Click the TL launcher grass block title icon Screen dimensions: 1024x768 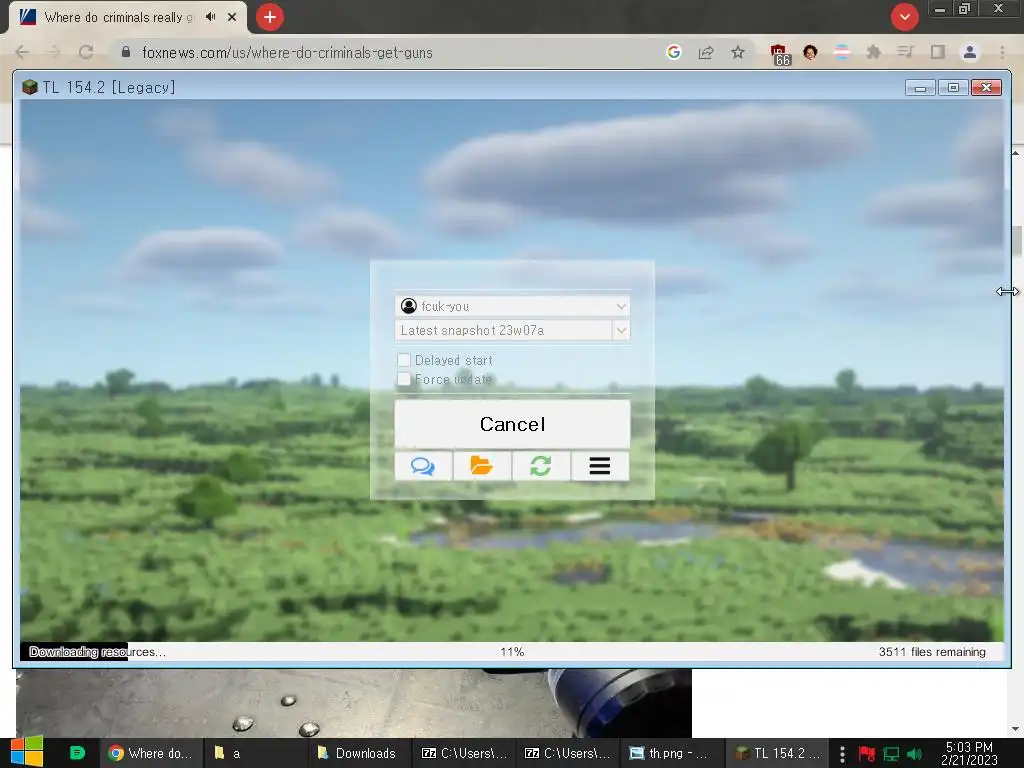coord(29,87)
